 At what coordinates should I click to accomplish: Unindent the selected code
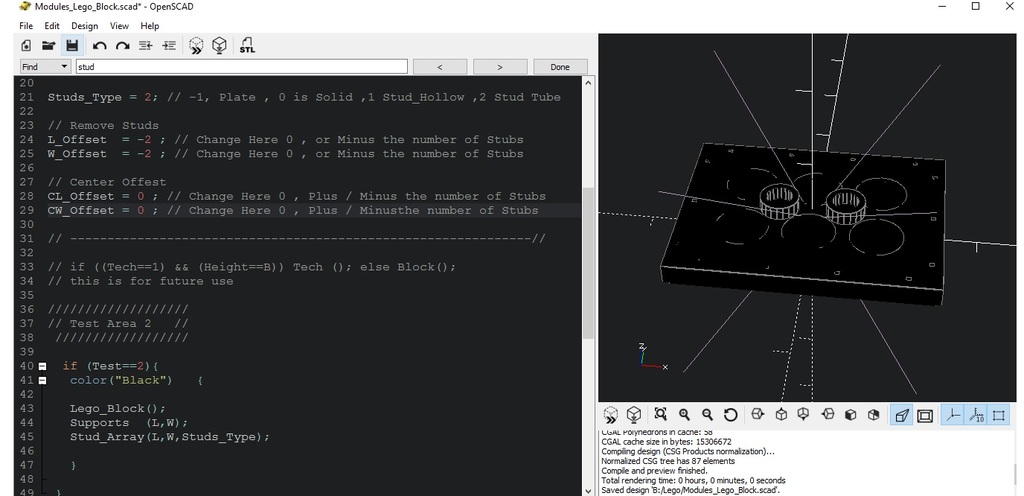coord(146,46)
